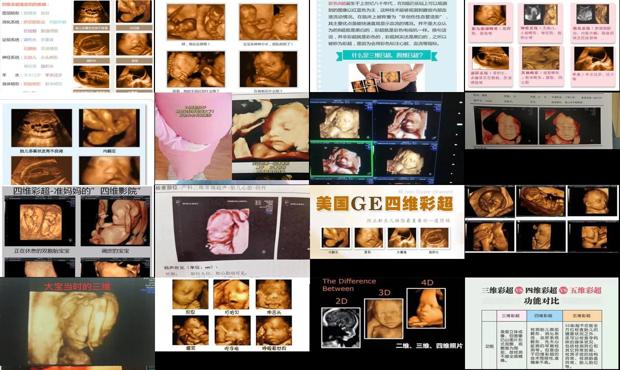This screenshot has width=620, height=370.
Task: Open the thumbnail with six captioned baby expressions
Action: click(232, 315)
